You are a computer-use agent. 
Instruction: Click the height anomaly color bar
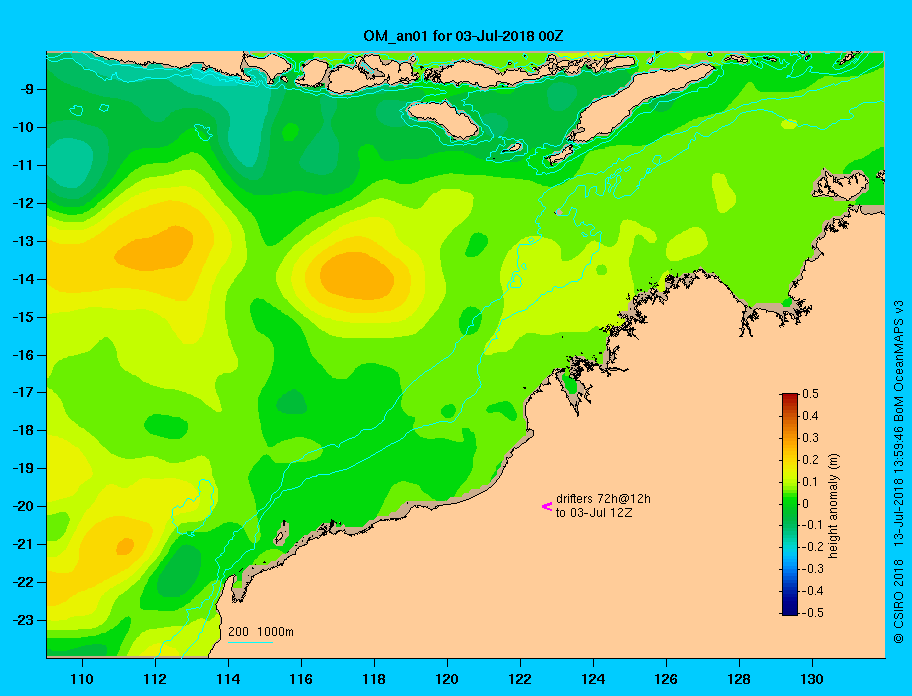click(790, 504)
